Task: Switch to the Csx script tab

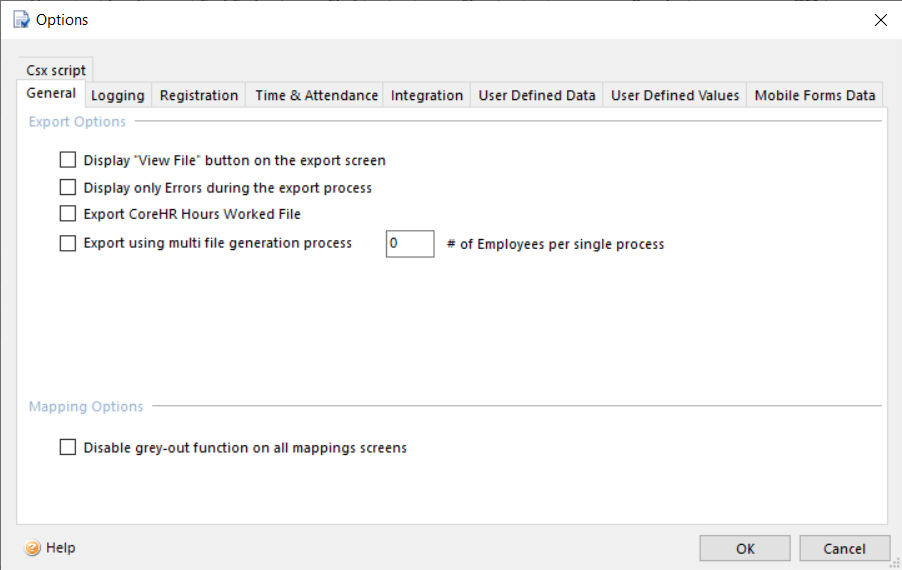Action: pyautogui.click(x=56, y=70)
